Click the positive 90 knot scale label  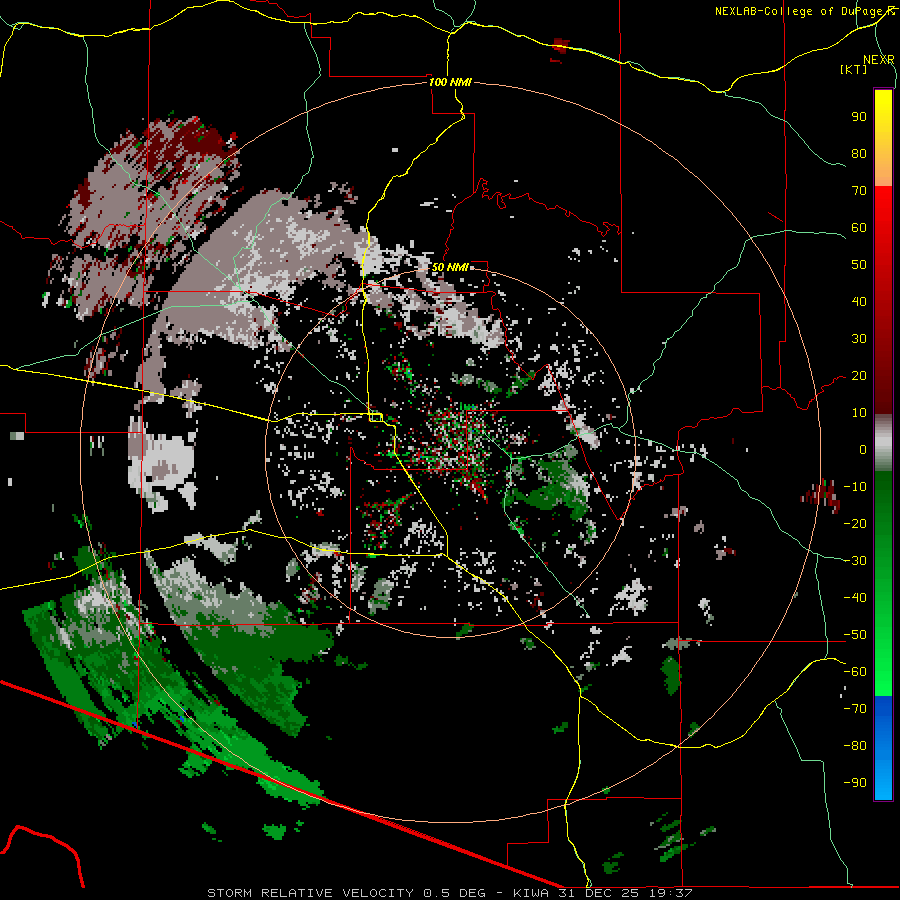coord(859,117)
